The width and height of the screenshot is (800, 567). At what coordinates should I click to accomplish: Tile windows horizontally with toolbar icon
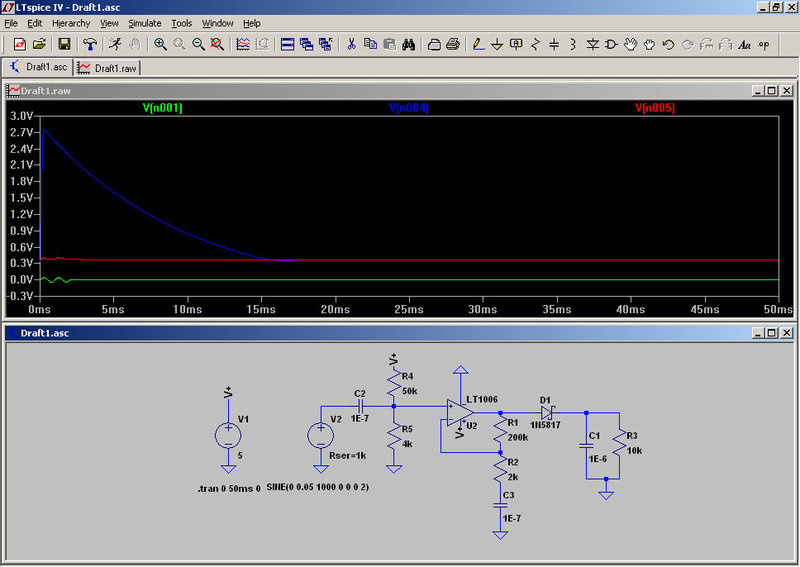coord(287,44)
